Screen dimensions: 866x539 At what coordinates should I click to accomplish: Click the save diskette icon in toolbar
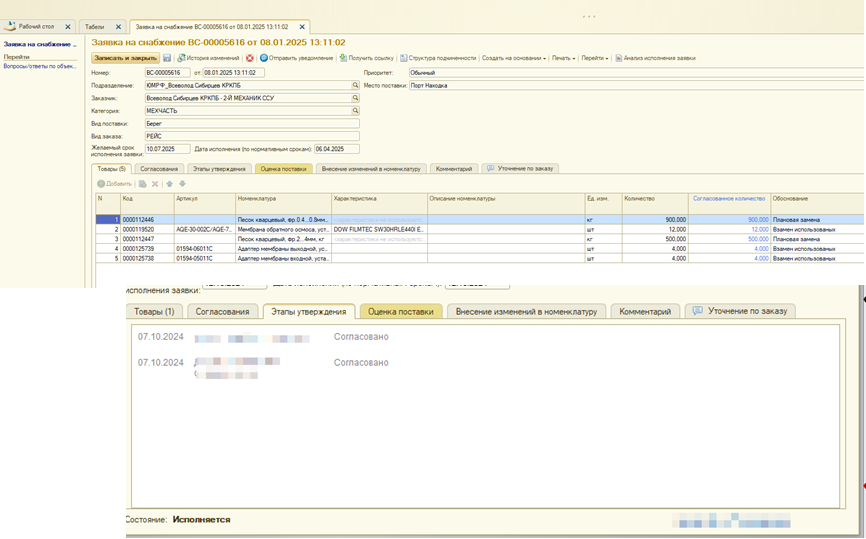point(167,58)
